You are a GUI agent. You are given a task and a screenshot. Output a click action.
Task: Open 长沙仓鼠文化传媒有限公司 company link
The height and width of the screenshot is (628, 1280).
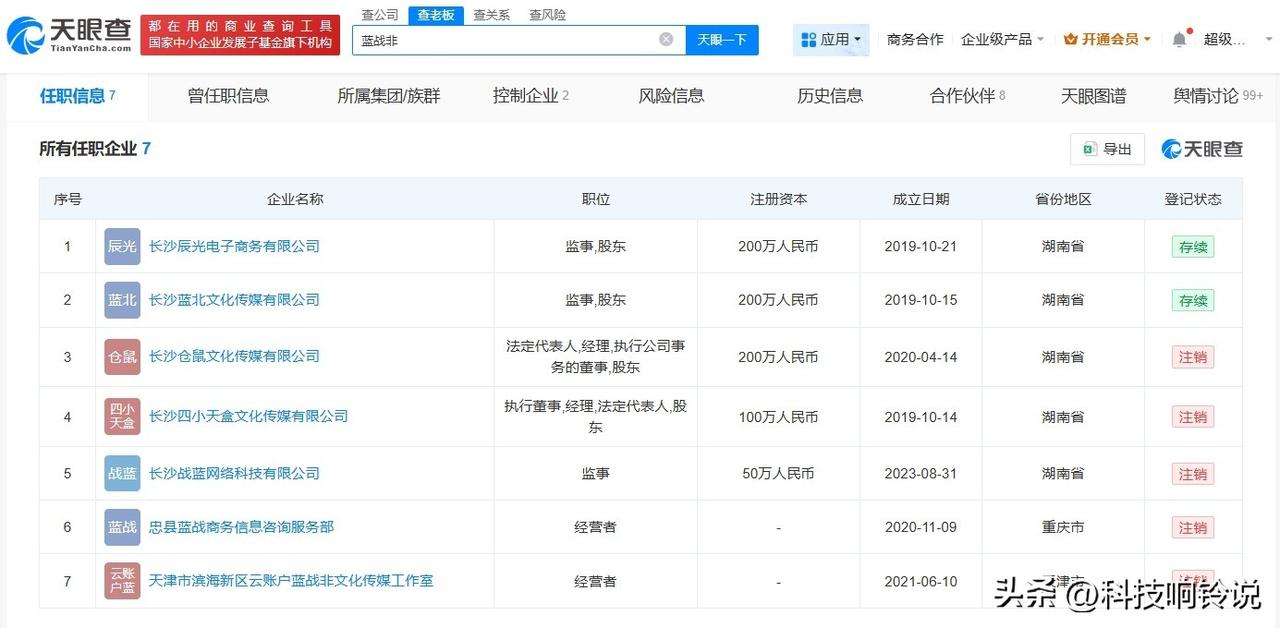(x=234, y=356)
